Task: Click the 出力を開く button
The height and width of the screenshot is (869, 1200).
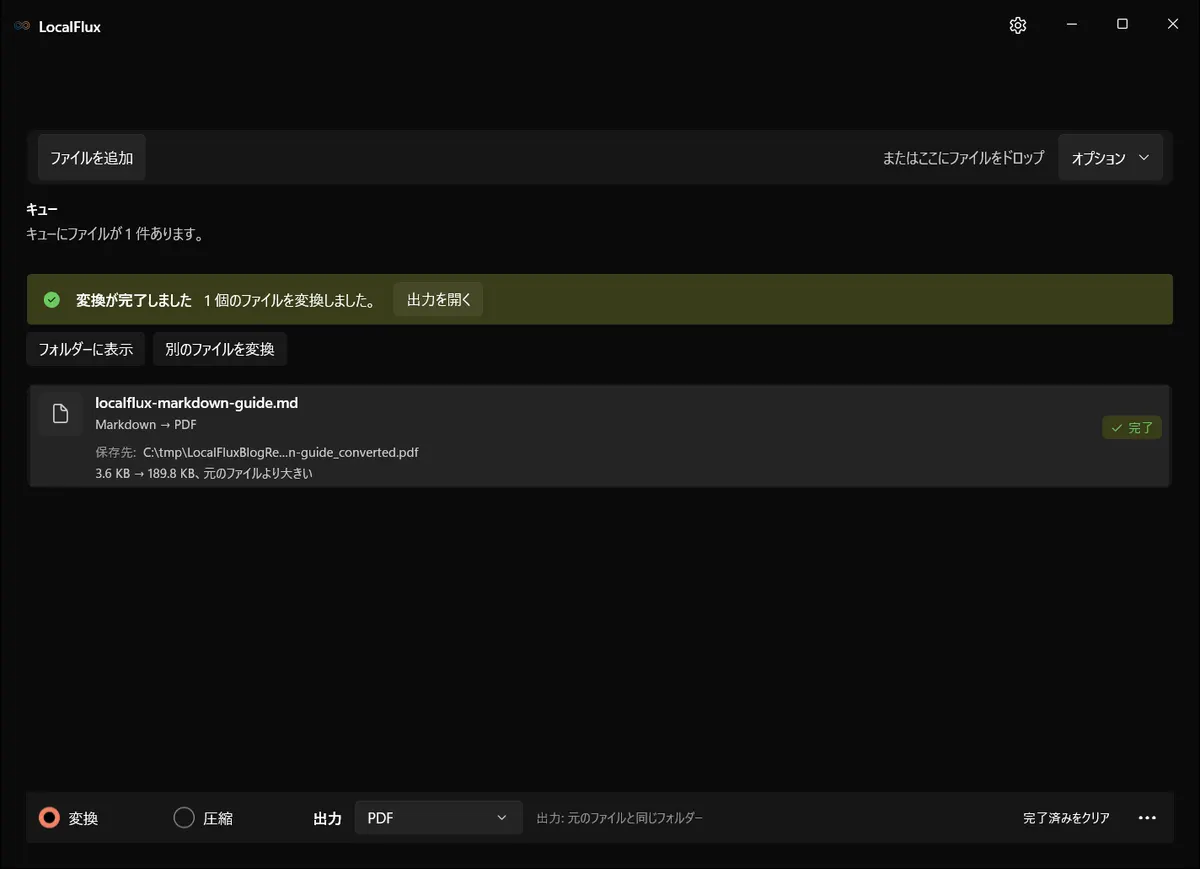Action: point(439,300)
